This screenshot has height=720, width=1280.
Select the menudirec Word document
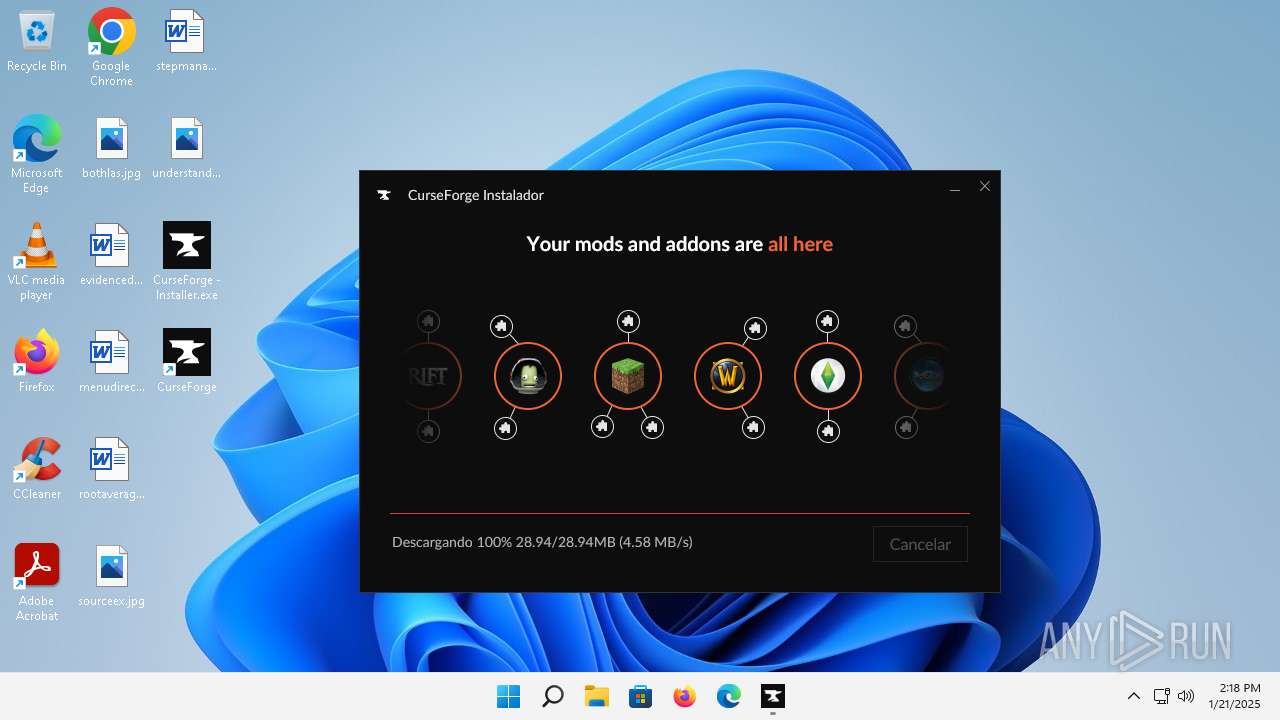pyautogui.click(x=111, y=363)
